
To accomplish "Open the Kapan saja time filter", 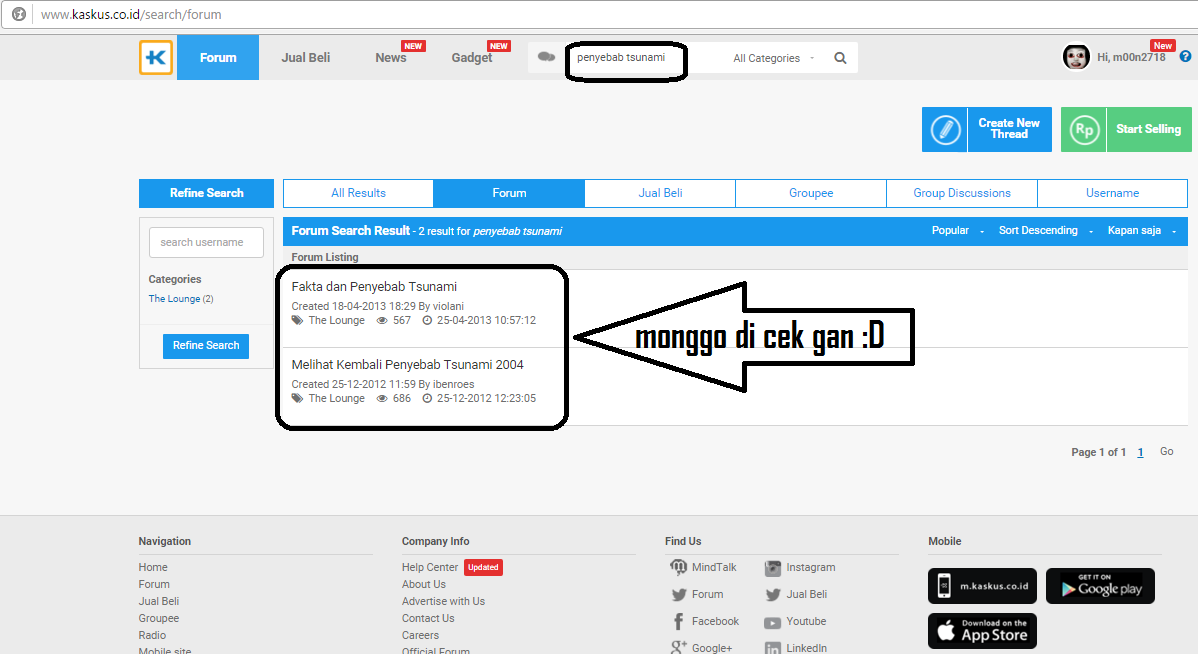I will (x=1141, y=231).
